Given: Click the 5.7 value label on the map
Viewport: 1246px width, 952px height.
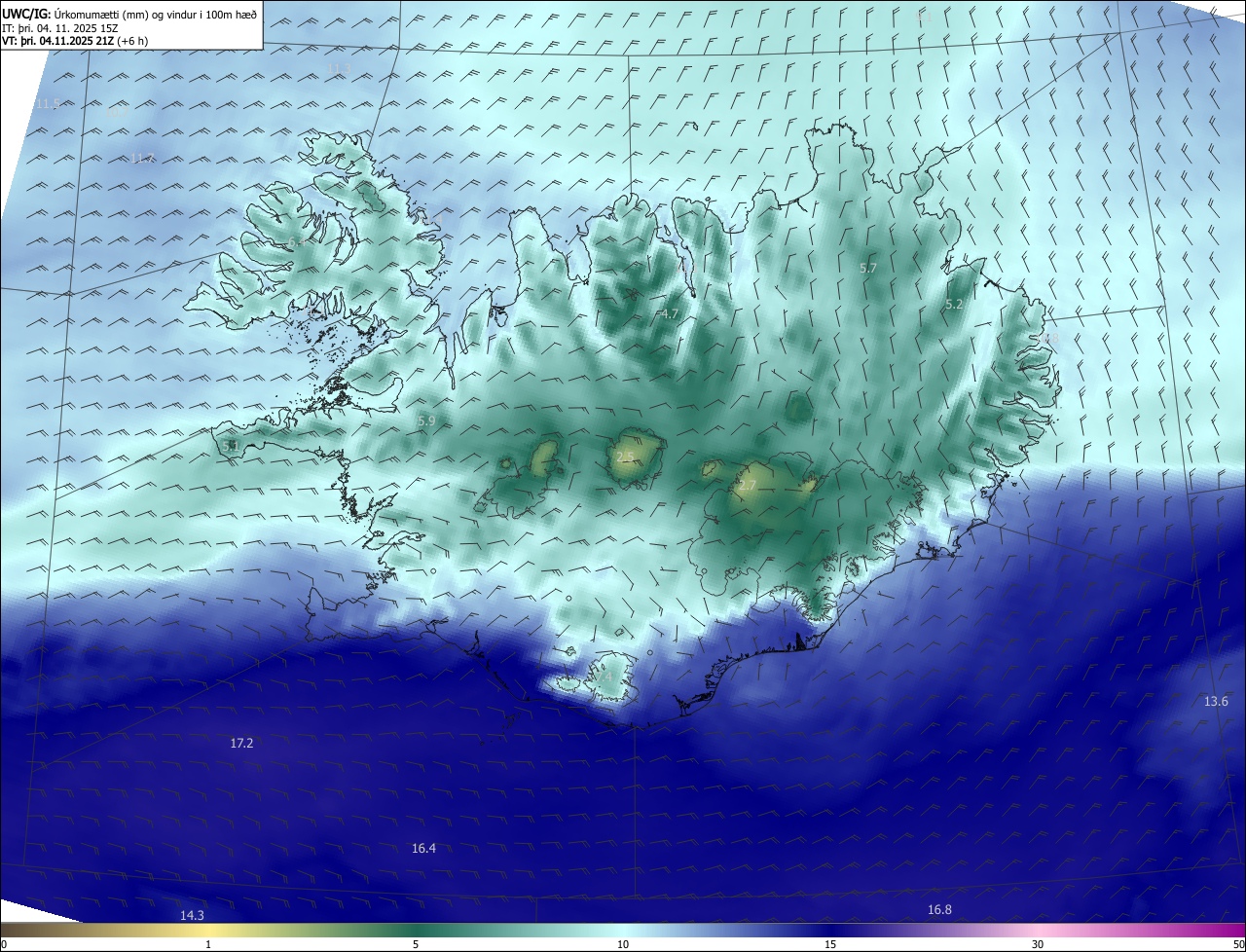Looking at the screenshot, I should pos(868,268).
